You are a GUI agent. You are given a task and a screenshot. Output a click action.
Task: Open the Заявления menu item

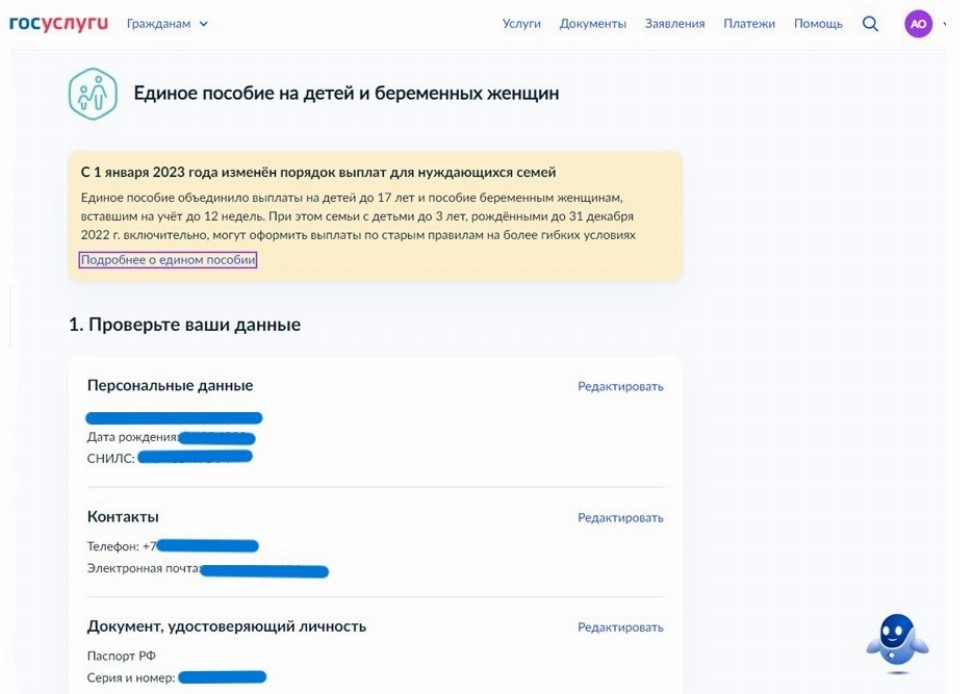(x=675, y=24)
